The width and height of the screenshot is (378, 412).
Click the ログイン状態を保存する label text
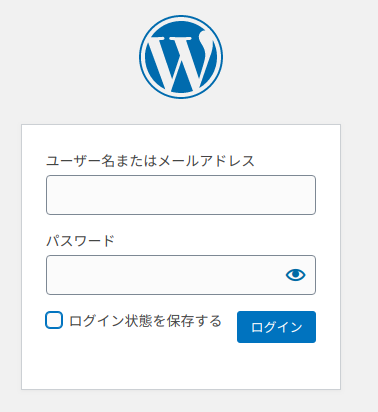click(145, 321)
